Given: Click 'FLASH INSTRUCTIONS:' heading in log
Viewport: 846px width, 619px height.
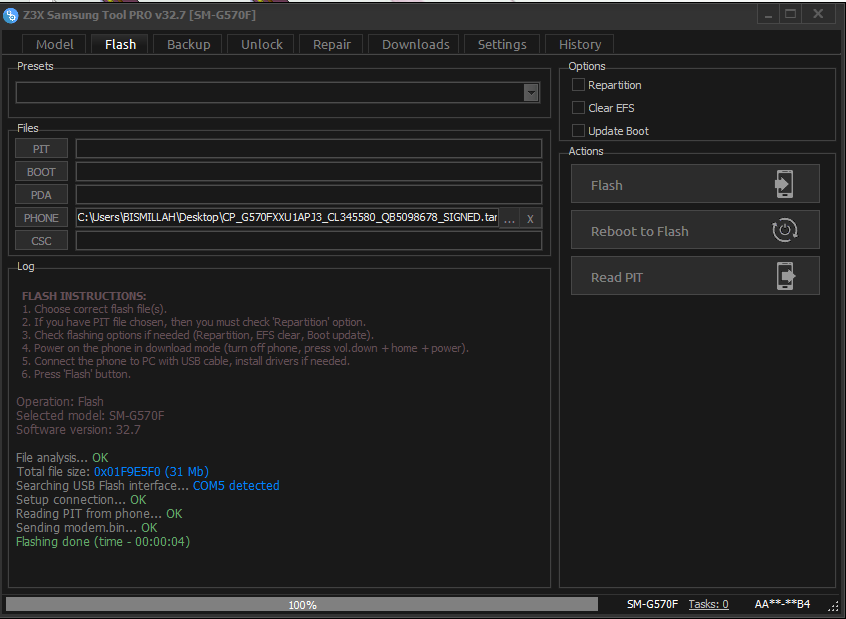Looking at the screenshot, I should pos(84,296).
